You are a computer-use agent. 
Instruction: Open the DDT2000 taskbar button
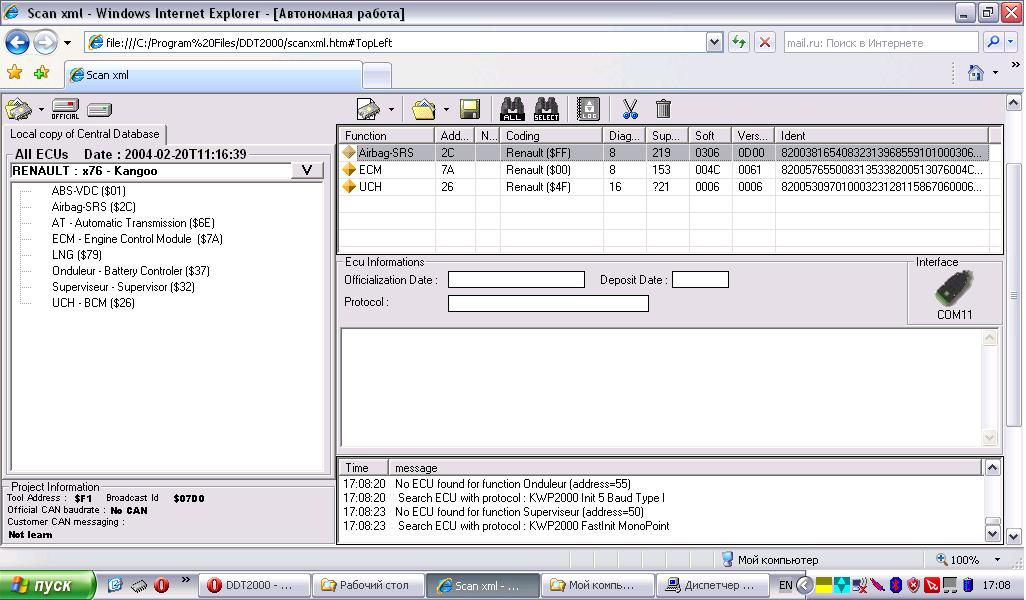(254, 585)
